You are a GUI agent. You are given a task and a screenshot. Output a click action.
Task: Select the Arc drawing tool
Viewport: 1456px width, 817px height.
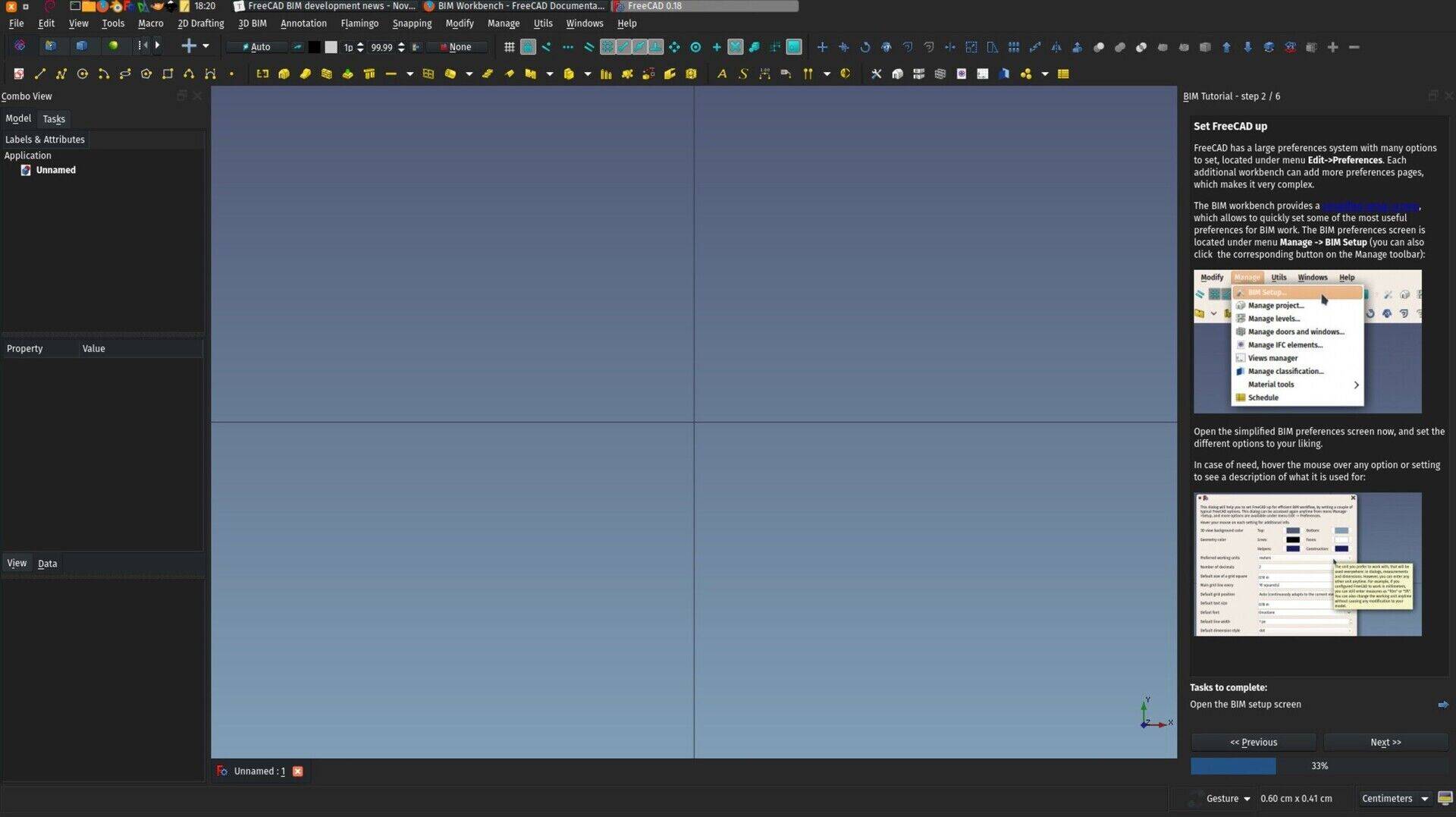104,74
